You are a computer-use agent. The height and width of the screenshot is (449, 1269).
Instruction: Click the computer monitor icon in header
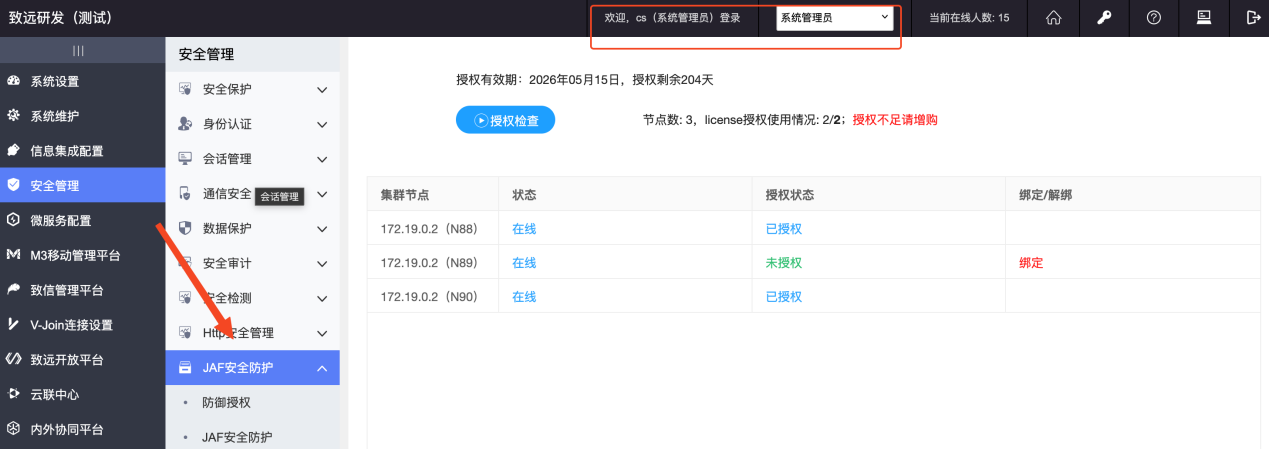click(x=1203, y=18)
